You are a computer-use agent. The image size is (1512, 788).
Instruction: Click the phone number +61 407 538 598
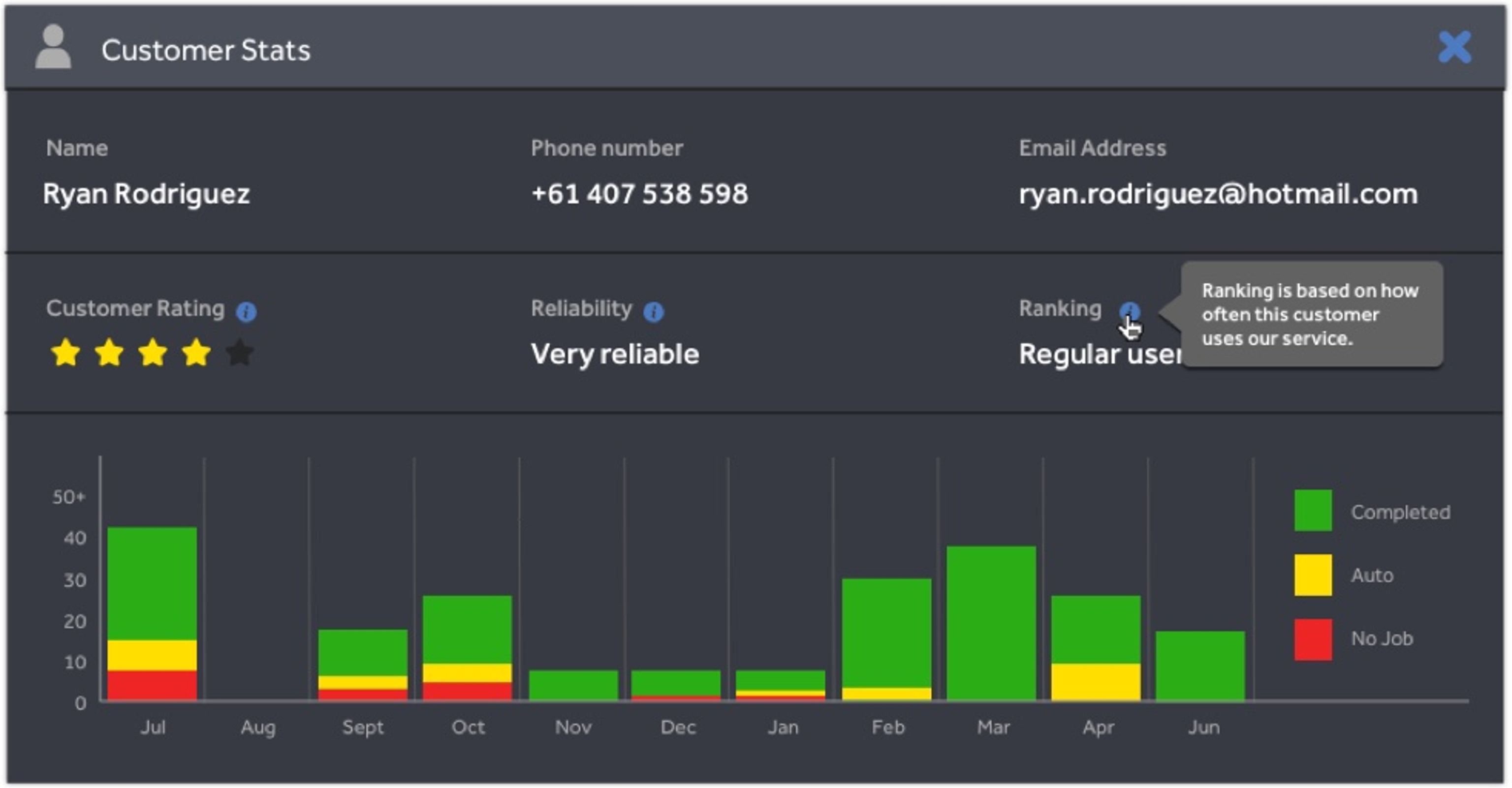tap(639, 194)
